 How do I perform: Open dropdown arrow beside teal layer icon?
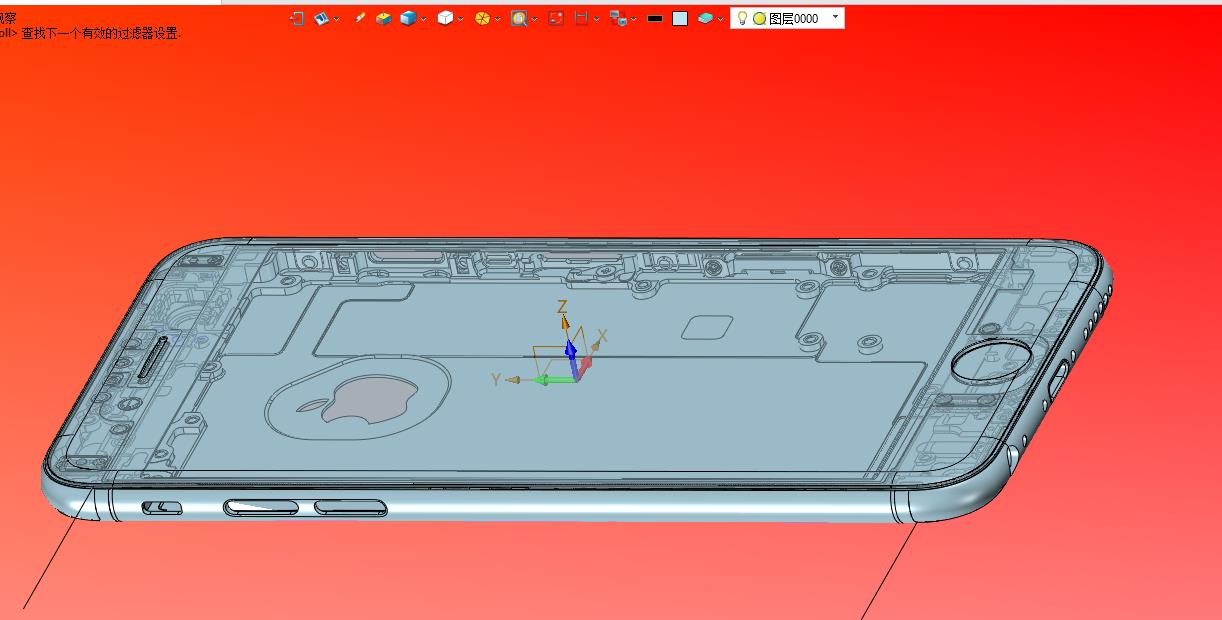point(720,19)
